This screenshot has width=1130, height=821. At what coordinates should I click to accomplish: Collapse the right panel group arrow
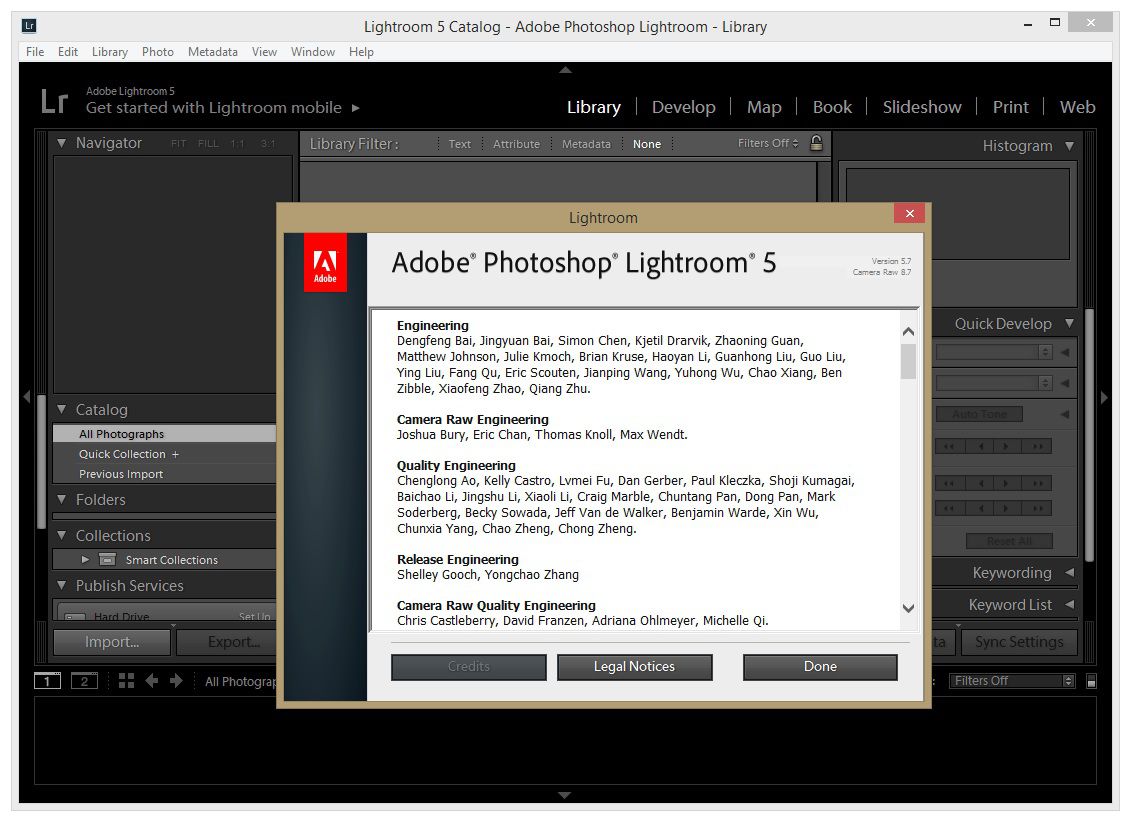coord(1103,396)
